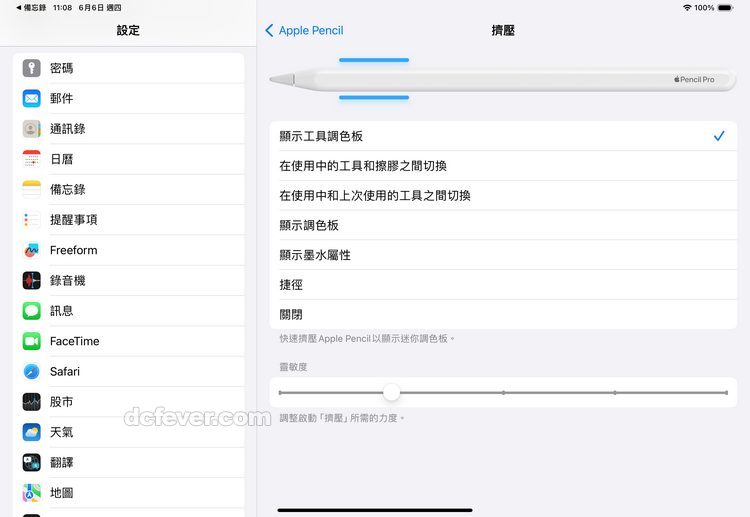Tap the home indicator bar
750x517 pixels.
pos(375,510)
